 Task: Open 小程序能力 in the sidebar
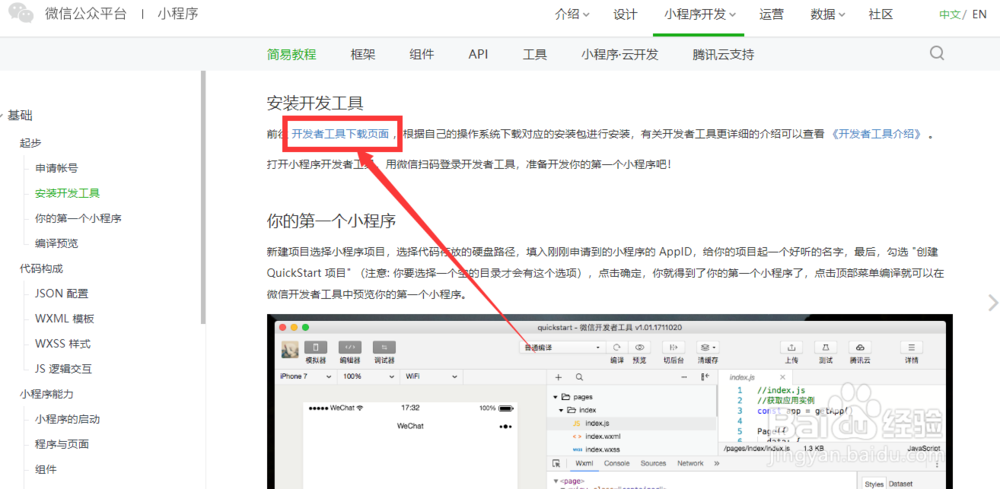[46, 394]
